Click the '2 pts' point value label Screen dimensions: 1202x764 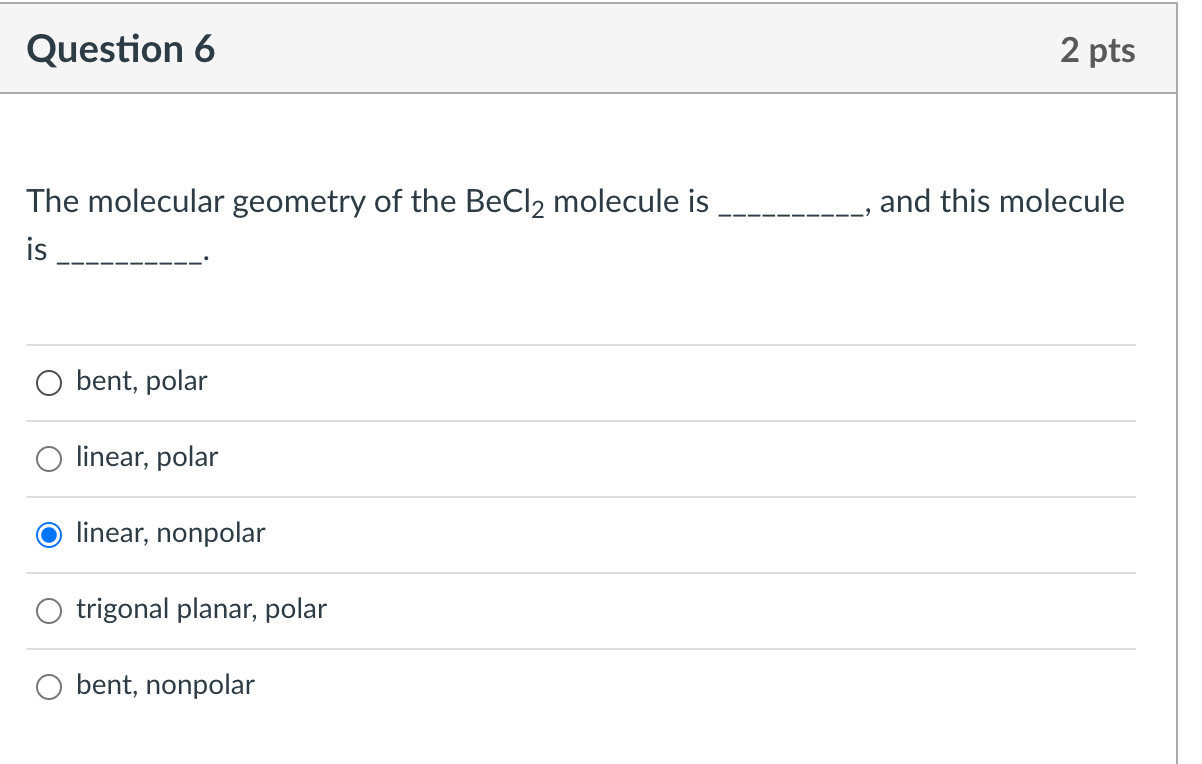(1098, 50)
